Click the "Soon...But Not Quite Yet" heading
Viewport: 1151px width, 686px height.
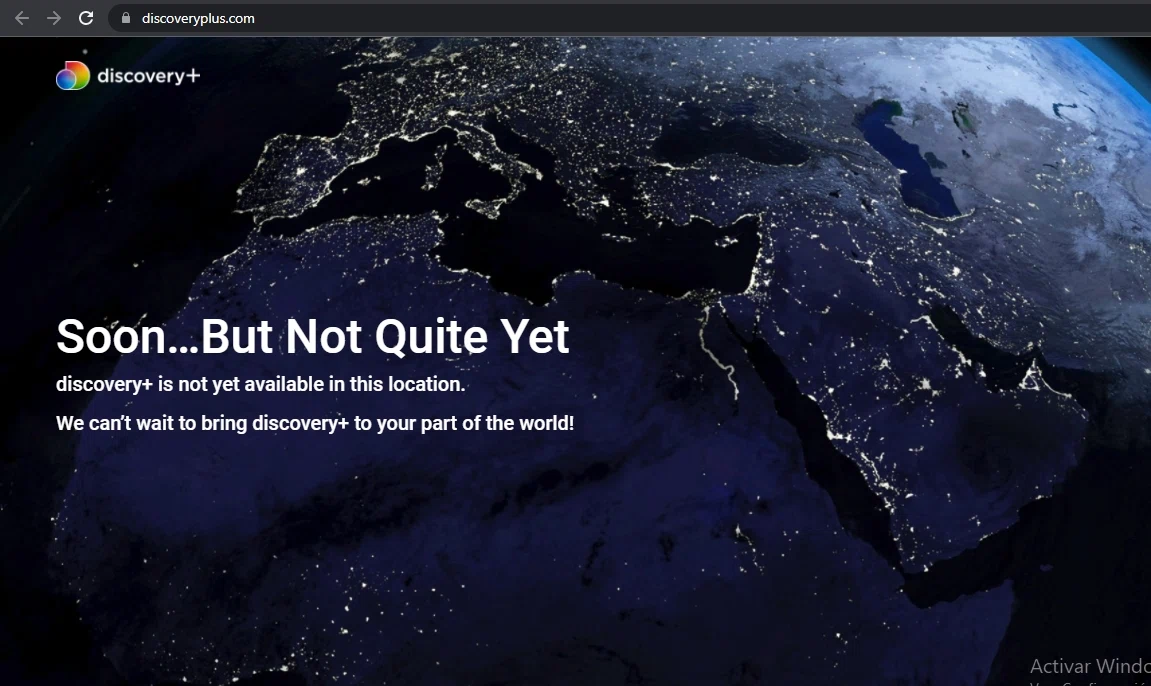(x=313, y=337)
